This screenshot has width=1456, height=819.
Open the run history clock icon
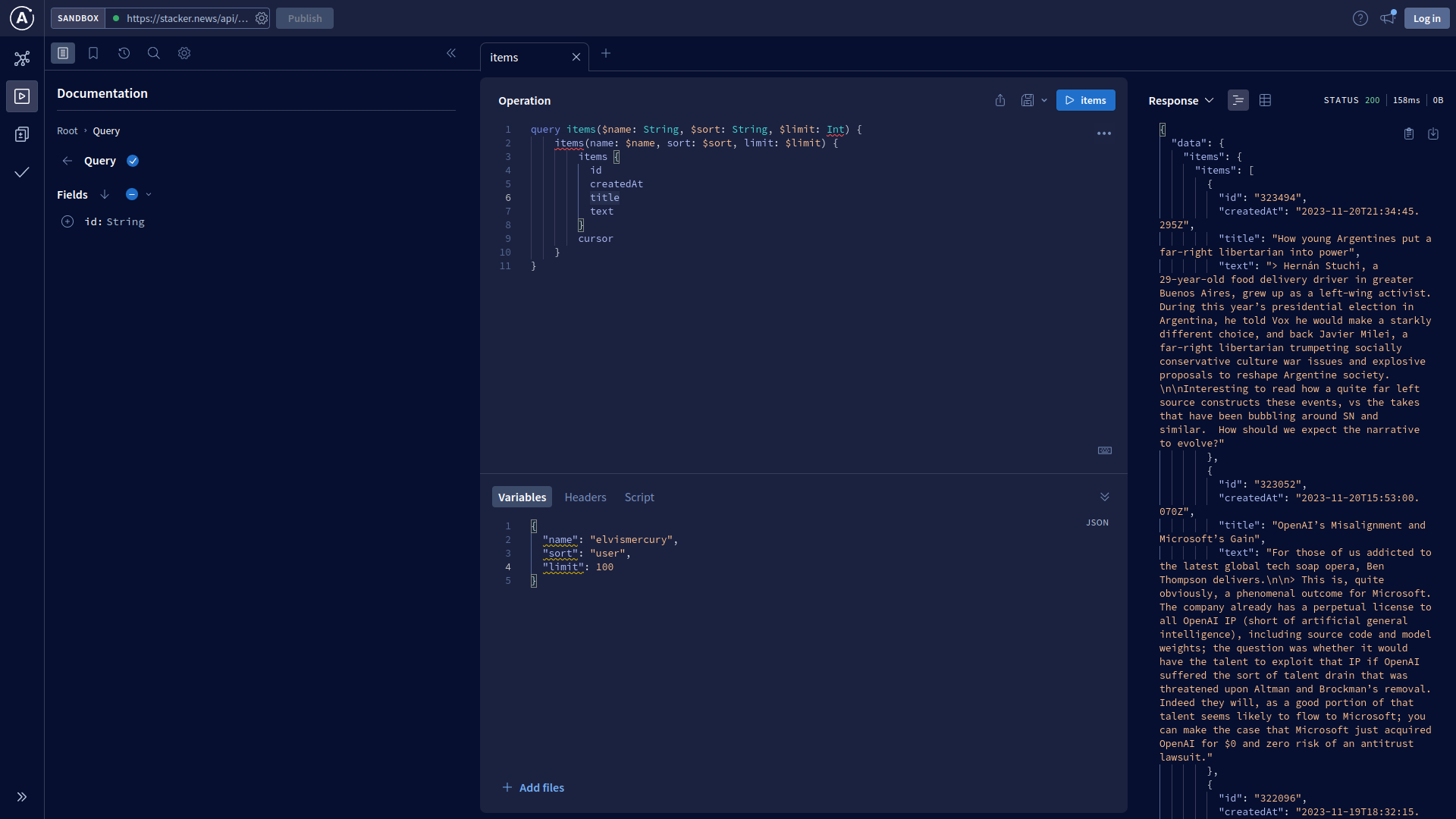click(124, 53)
